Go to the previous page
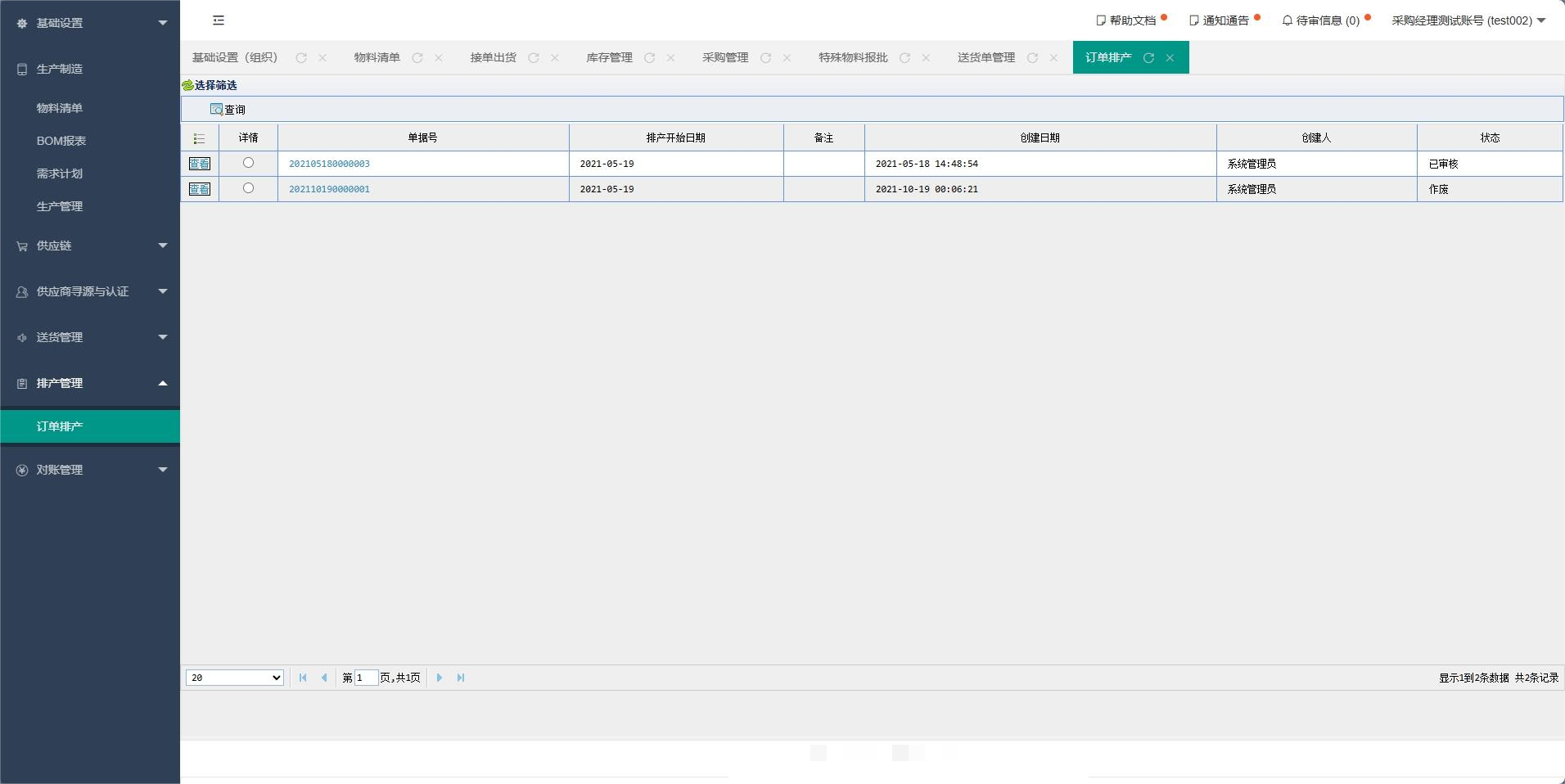This screenshot has height=784, width=1565. (x=324, y=678)
